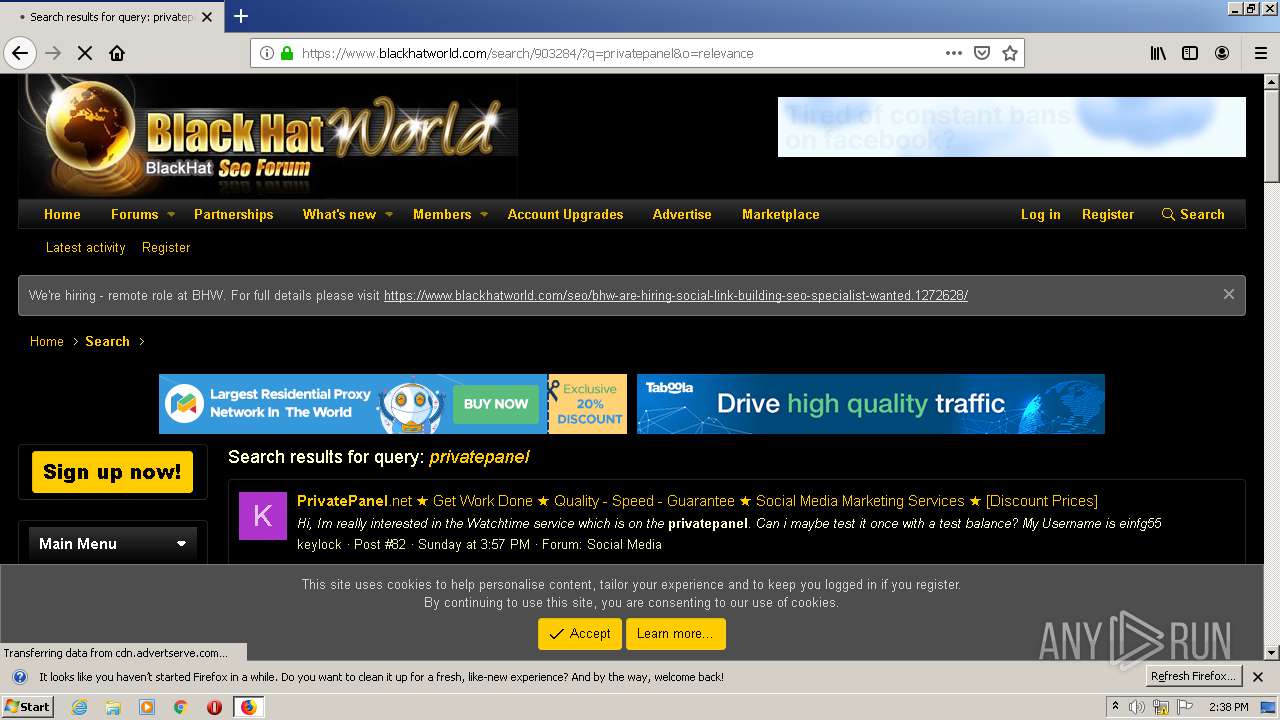The width and height of the screenshot is (1280, 720).
Task: Open the Library icon
Action: (1158, 53)
